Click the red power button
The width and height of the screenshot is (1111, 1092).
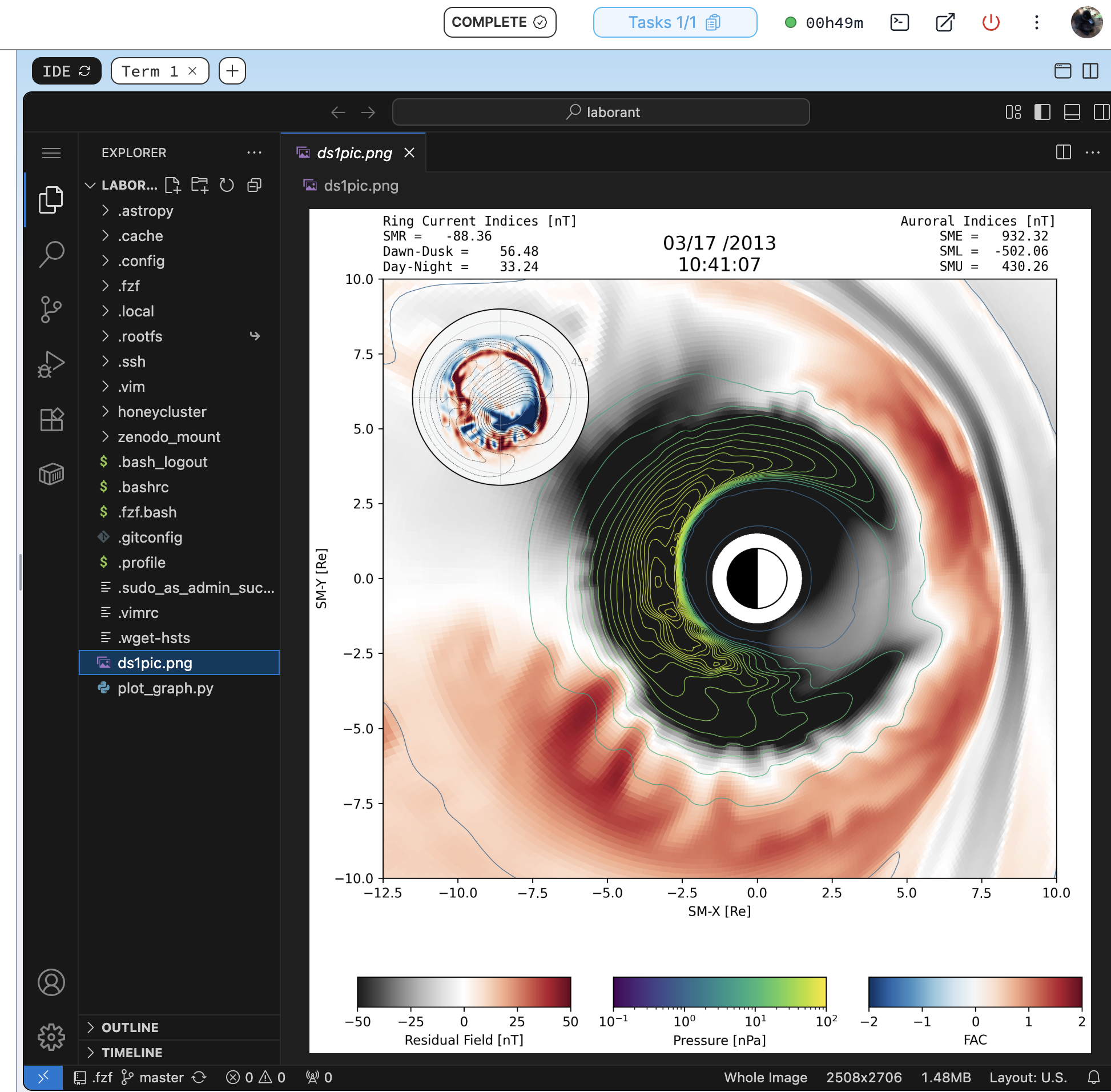tap(991, 22)
